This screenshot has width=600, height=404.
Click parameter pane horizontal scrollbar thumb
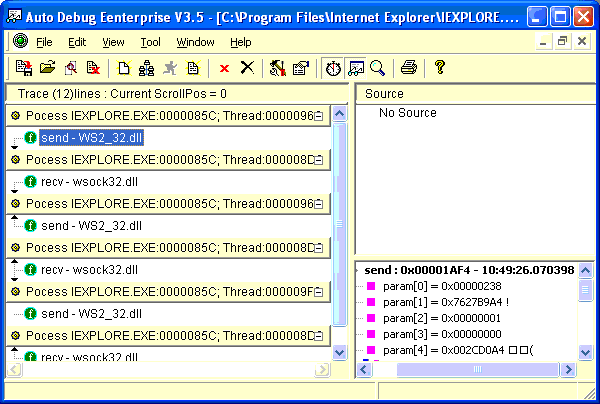[478, 370]
